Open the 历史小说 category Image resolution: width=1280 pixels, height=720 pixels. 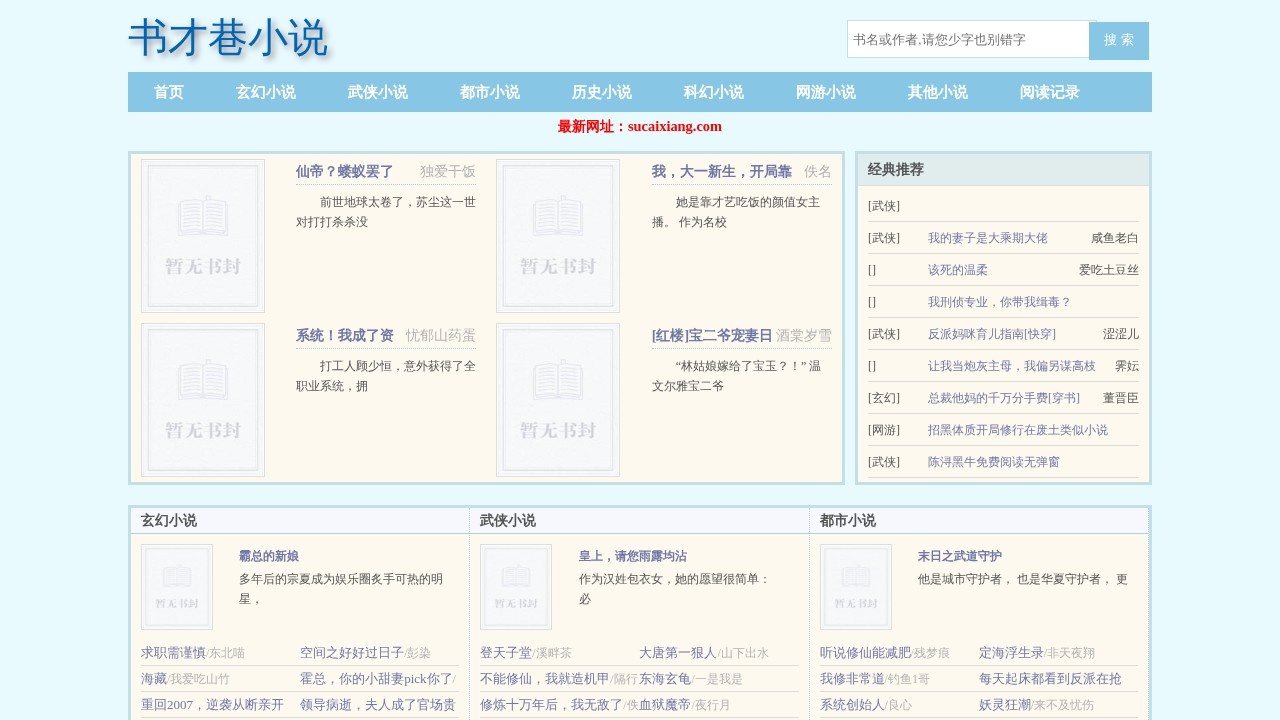pyautogui.click(x=601, y=92)
